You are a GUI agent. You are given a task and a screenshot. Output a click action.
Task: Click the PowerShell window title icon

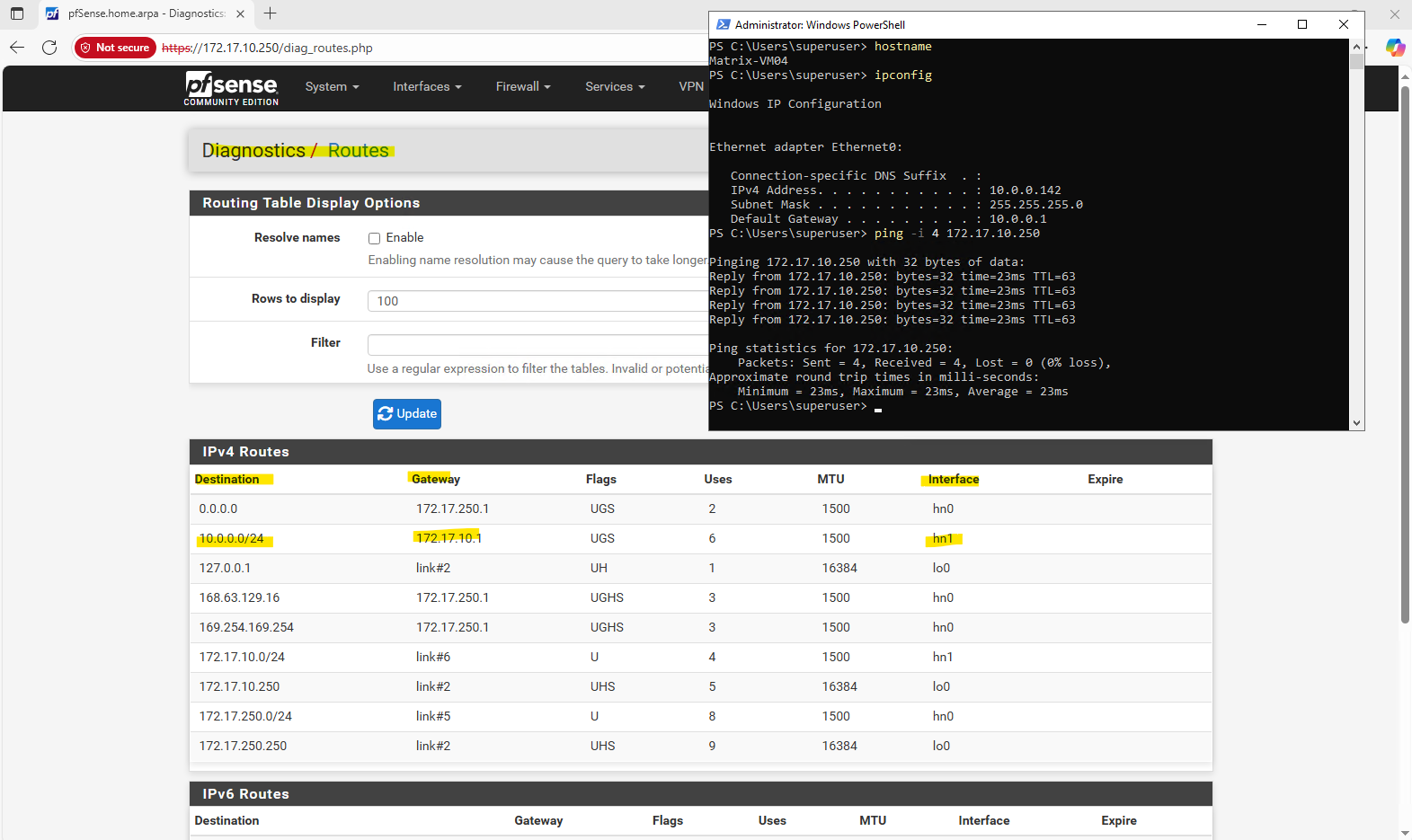click(723, 24)
